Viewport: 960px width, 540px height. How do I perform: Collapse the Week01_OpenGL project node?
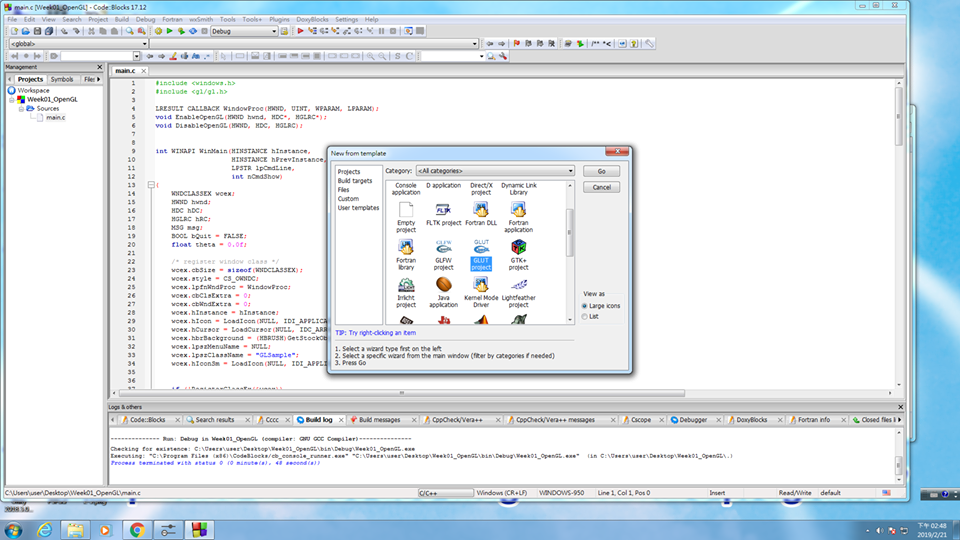tap(12, 99)
